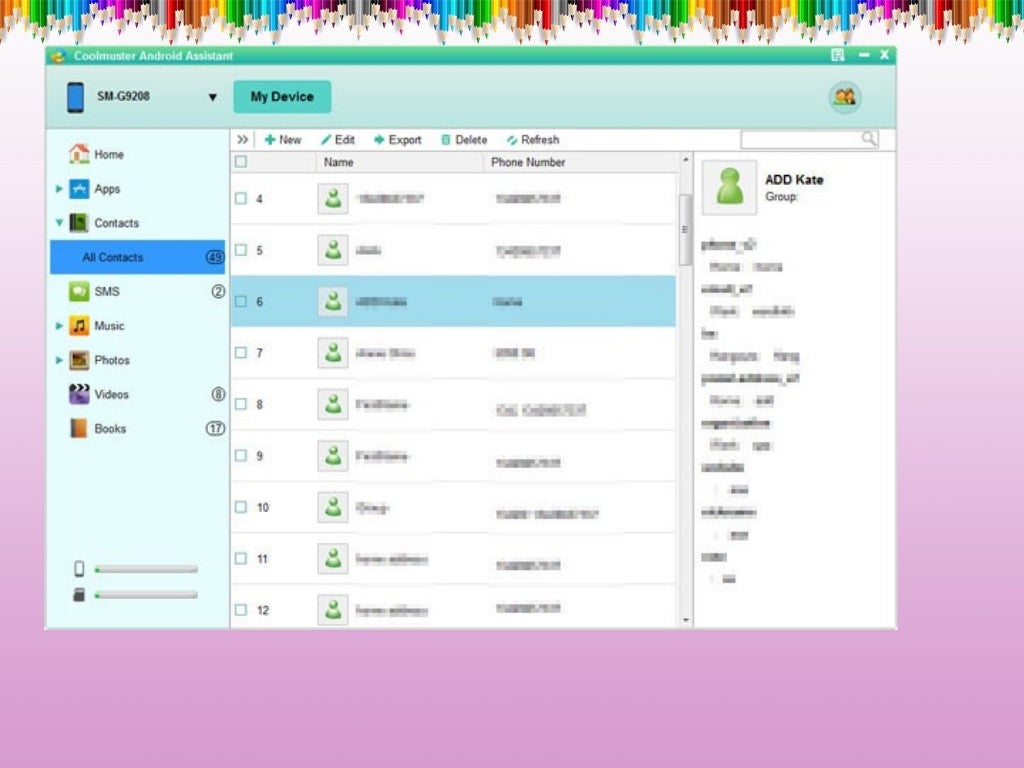Click the Music note icon

click(x=79, y=325)
